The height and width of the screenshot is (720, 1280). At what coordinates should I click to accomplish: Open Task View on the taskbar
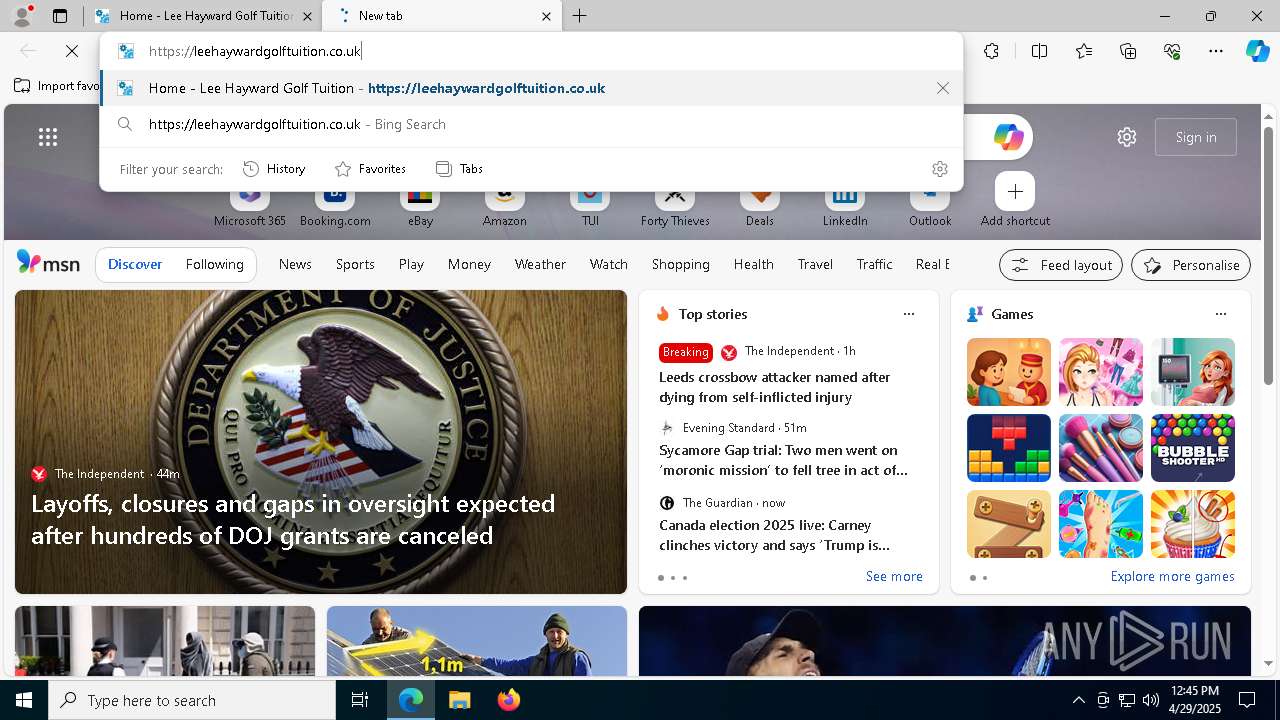[x=360, y=700]
